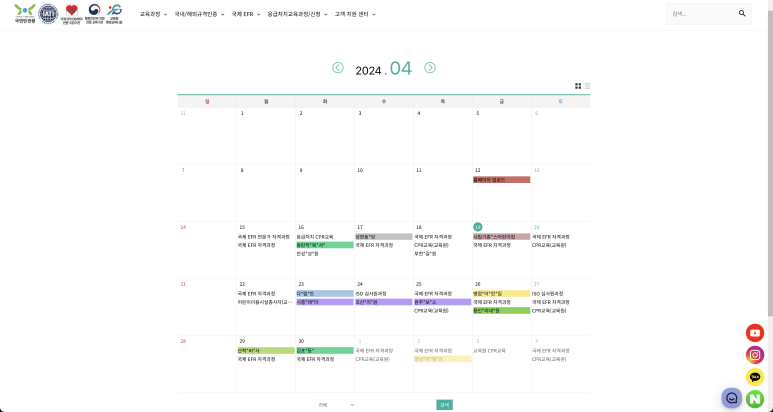
Task: Open the gray event bar on April 17
Action: (384, 237)
